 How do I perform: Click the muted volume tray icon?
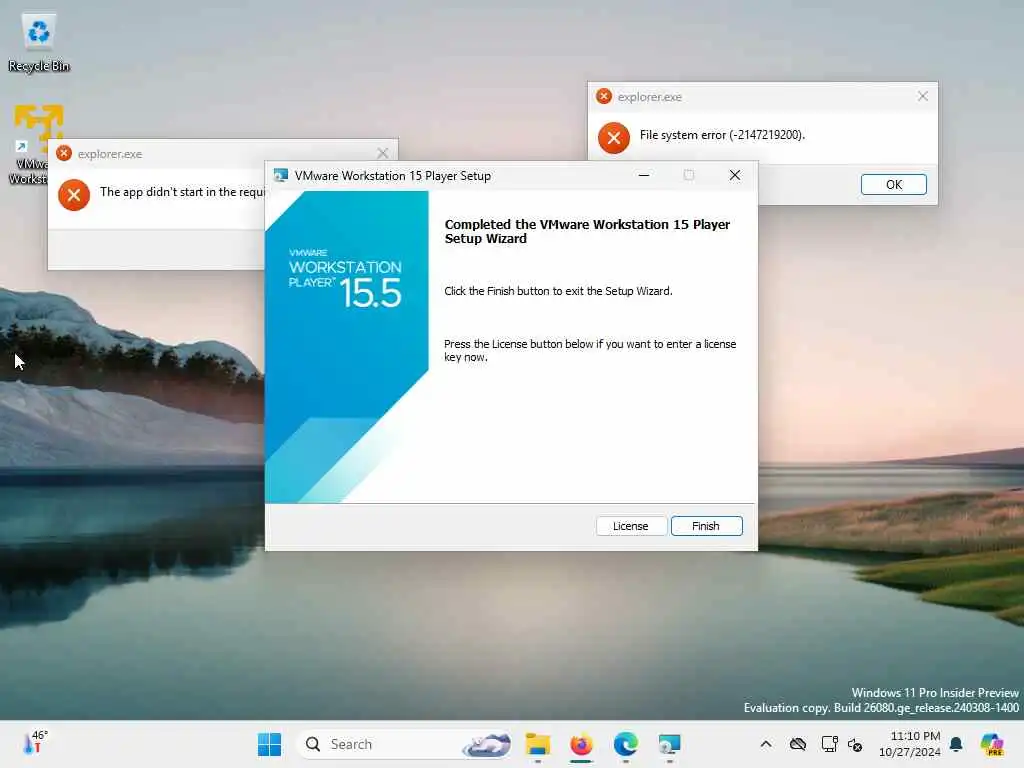click(855, 744)
